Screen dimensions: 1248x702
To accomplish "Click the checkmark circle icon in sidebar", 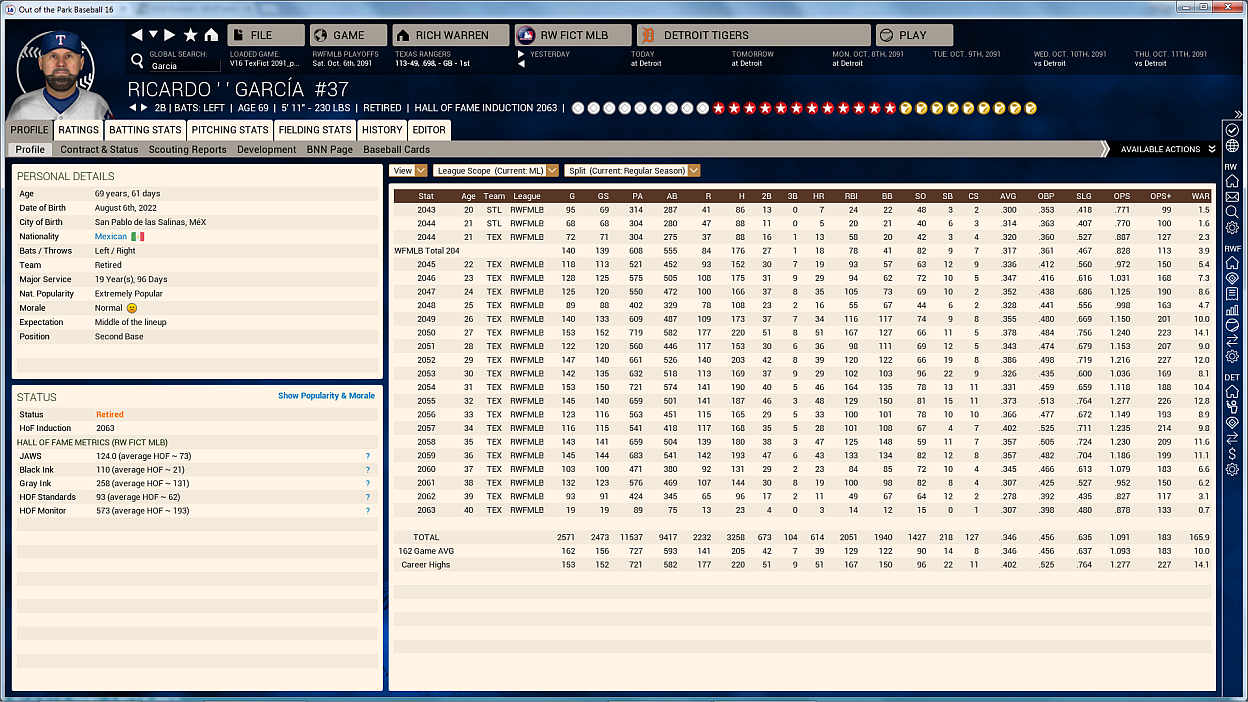I will [1232, 130].
